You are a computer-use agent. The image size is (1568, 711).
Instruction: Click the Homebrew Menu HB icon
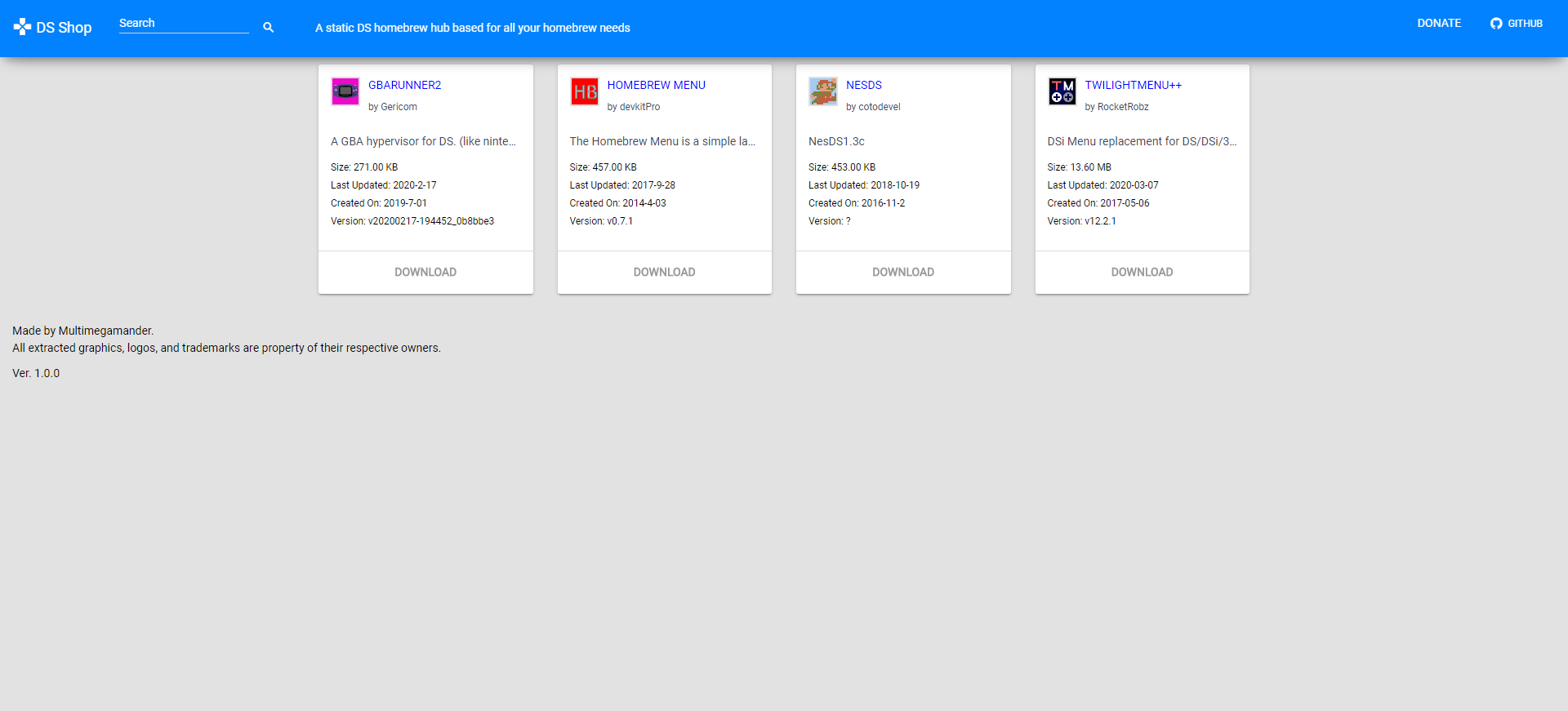(585, 91)
